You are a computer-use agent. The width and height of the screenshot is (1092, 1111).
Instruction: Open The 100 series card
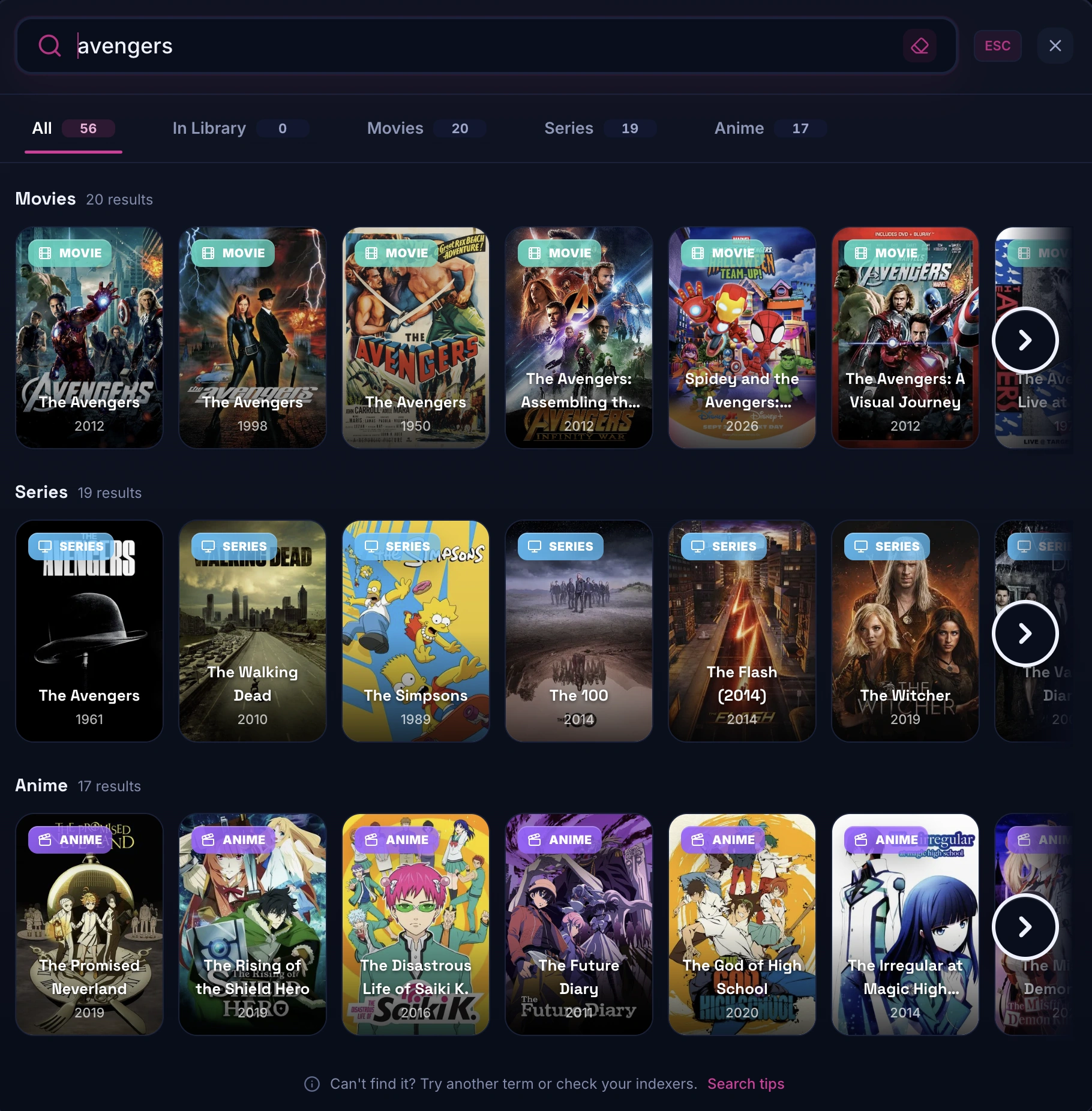click(x=579, y=631)
